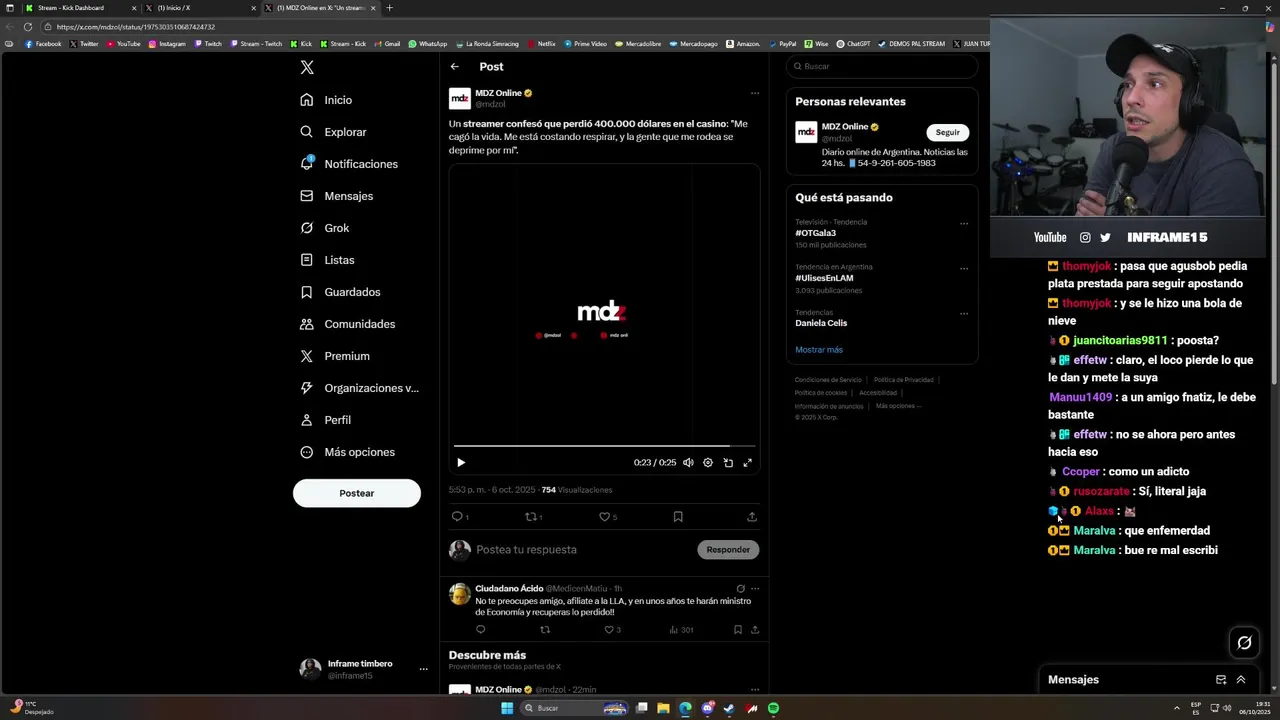Follow MDZ Online with Seguir button
This screenshot has height=720, width=1280.
[x=947, y=132]
